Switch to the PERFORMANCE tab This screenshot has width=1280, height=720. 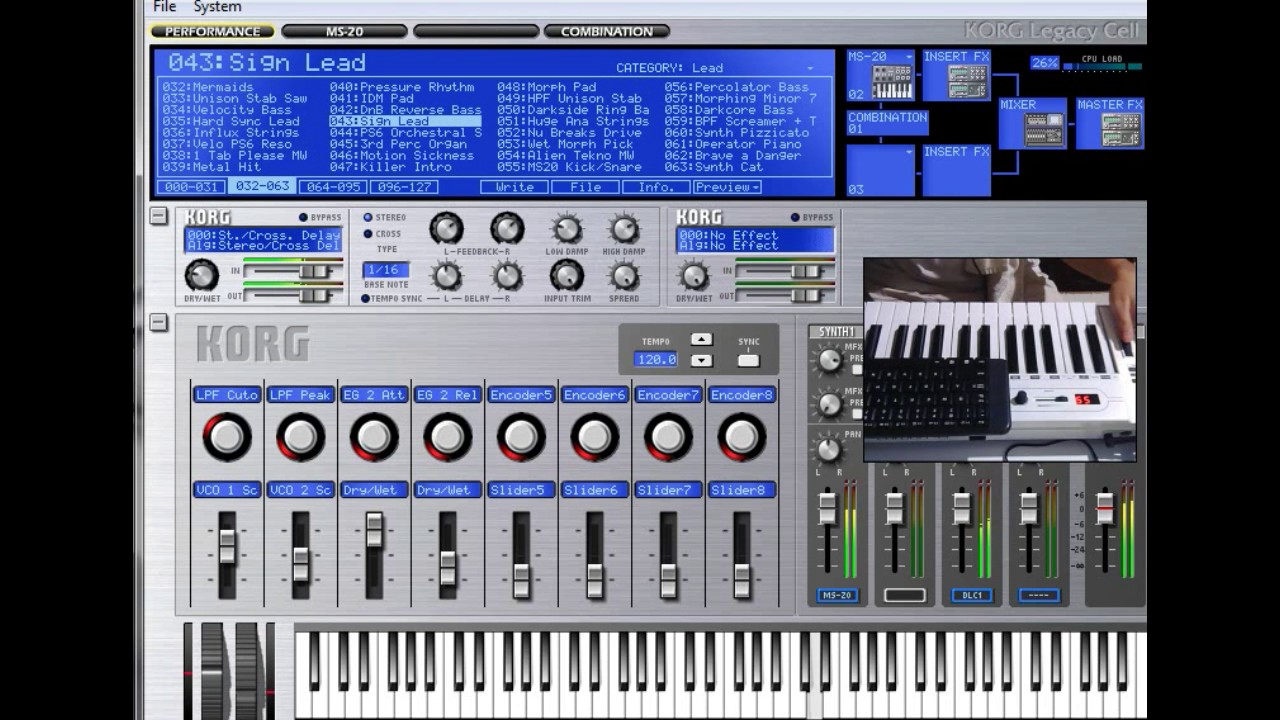[x=213, y=31]
